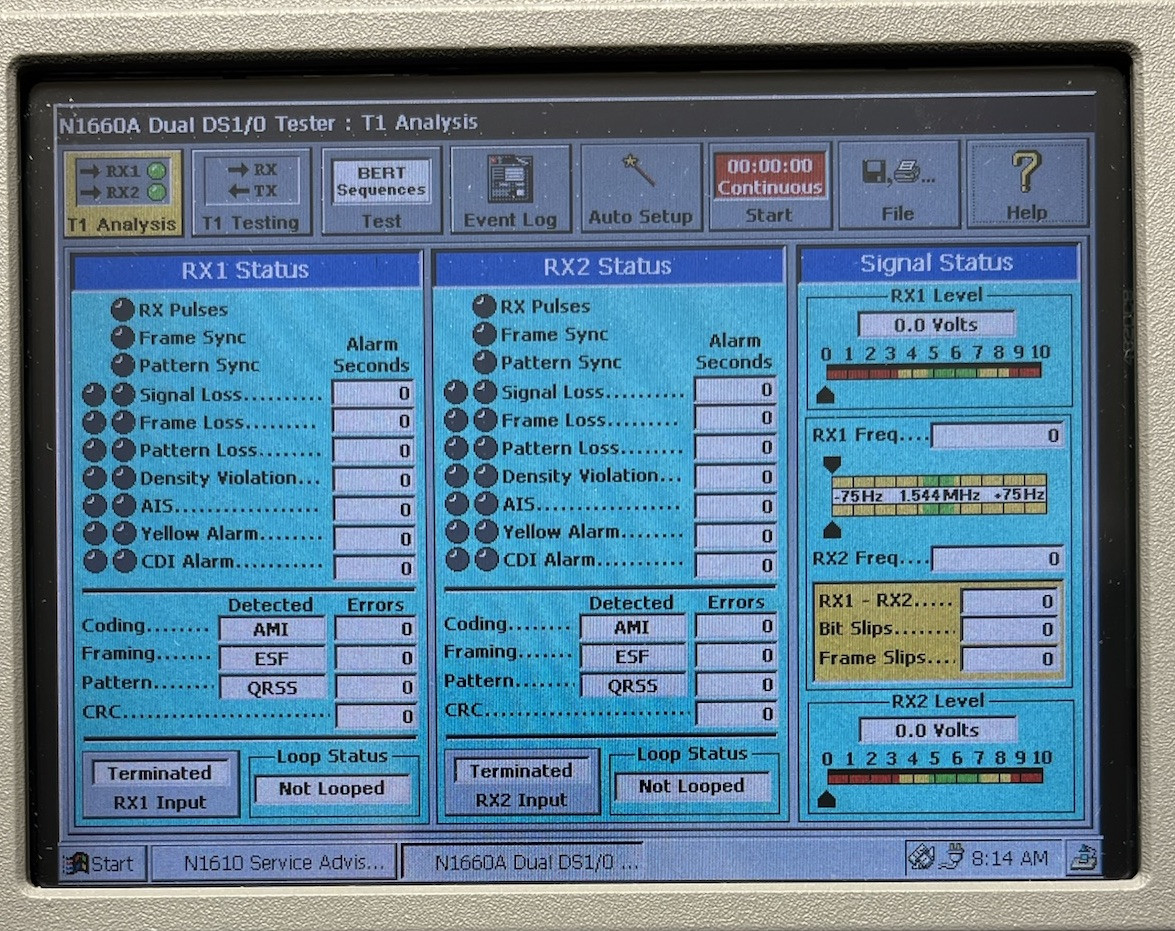Open the Event Log
Screen dimensions: 1175x931
[510, 189]
